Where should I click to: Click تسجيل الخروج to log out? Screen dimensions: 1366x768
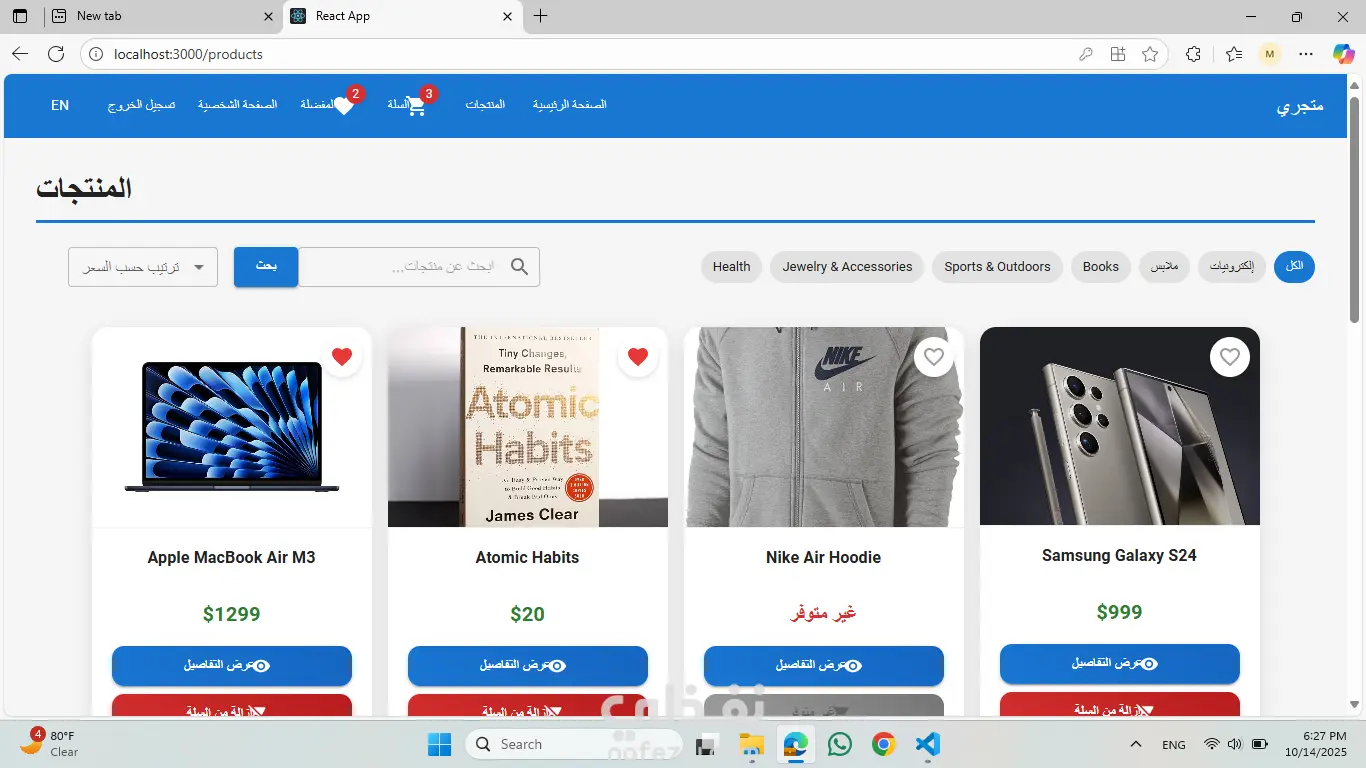point(142,105)
